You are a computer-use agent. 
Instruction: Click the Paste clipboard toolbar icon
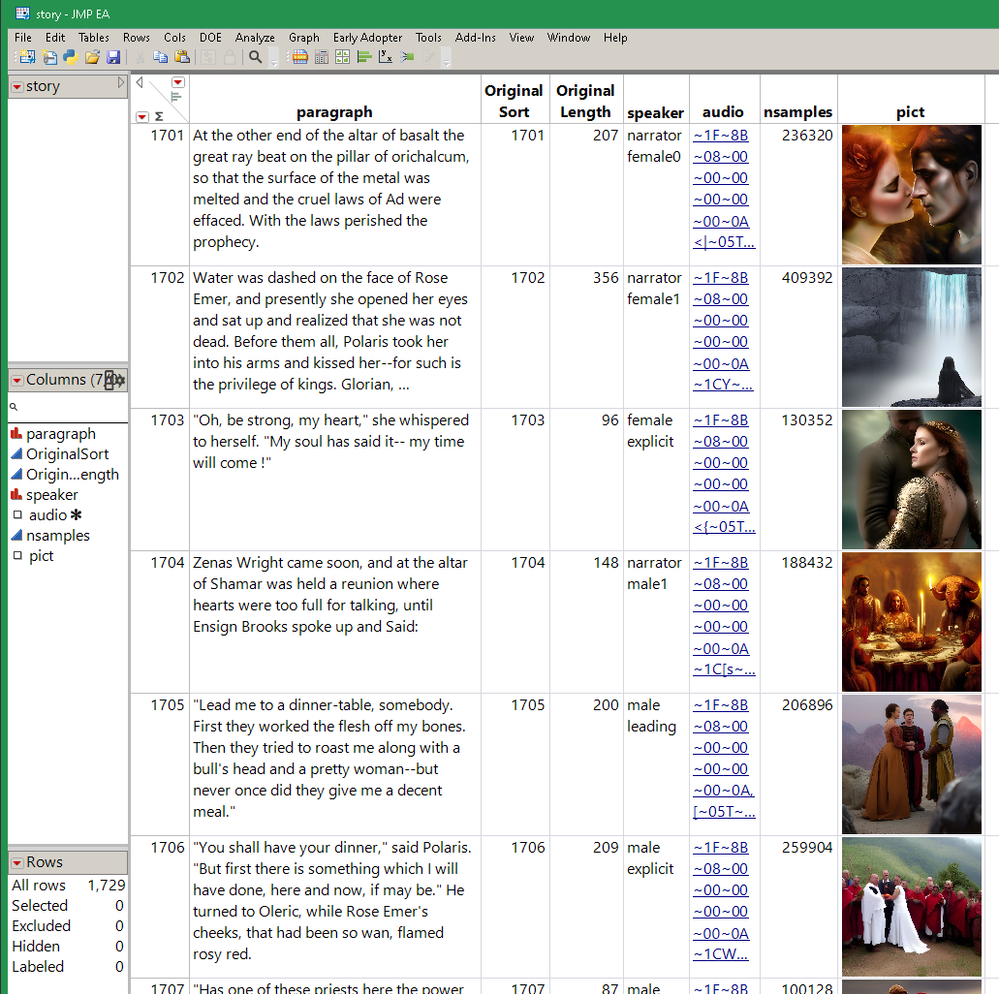(x=182, y=57)
